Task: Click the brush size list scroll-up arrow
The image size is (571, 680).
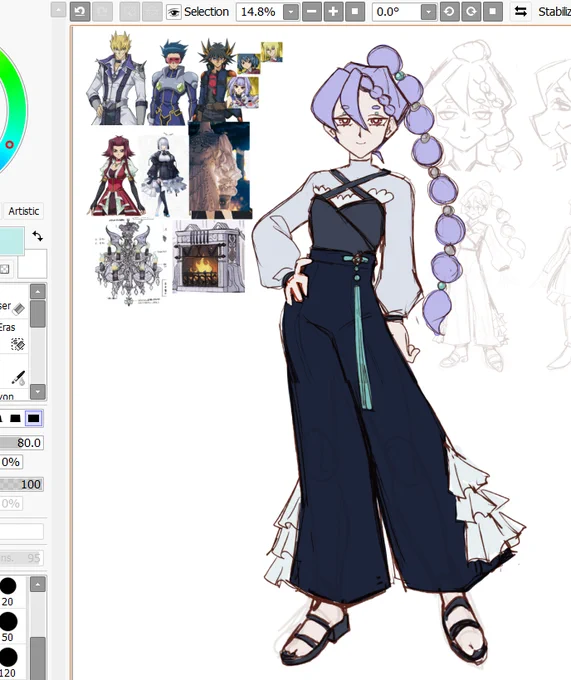Action: pos(38,585)
